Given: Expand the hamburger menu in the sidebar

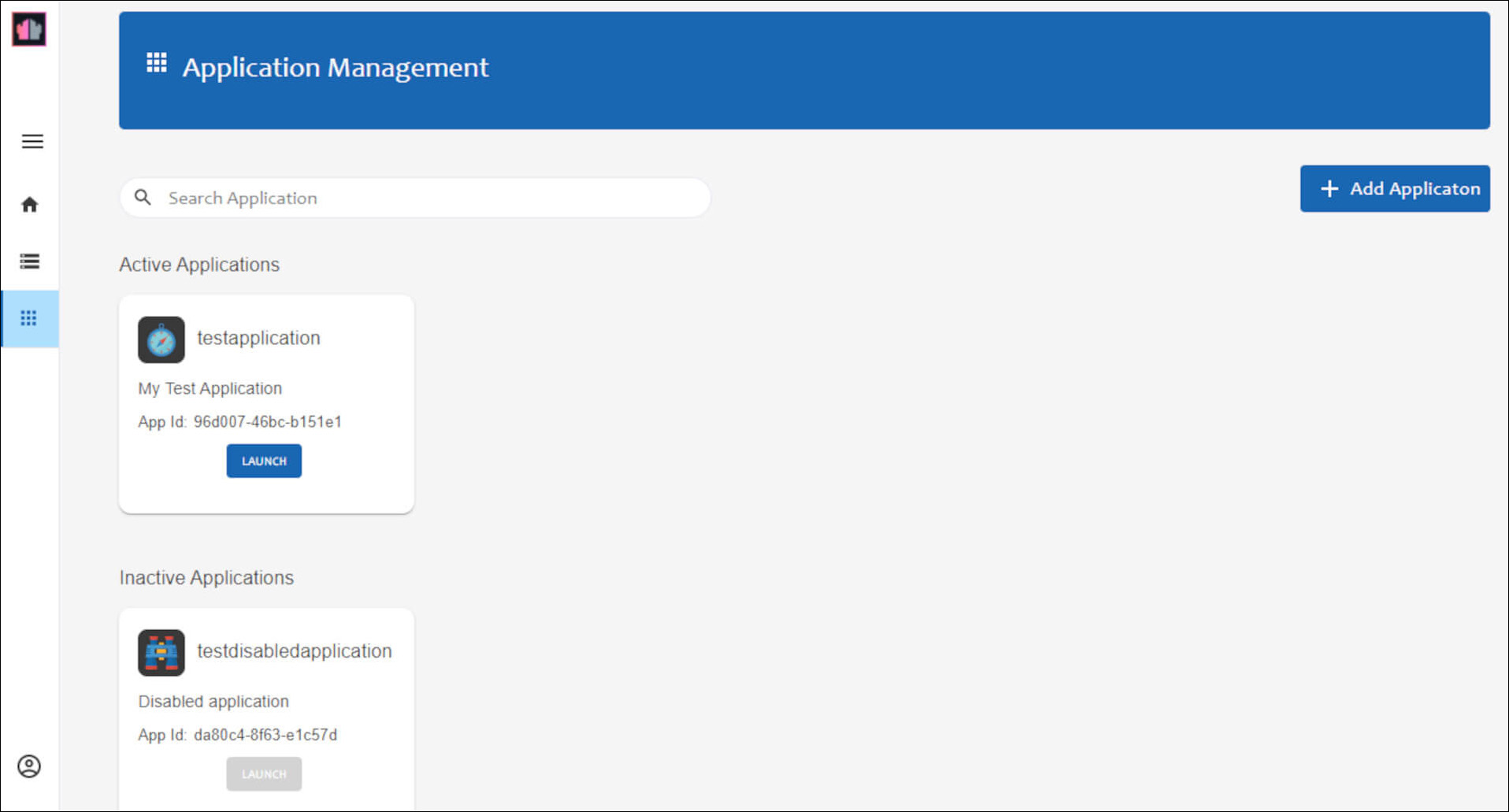Looking at the screenshot, I should [x=32, y=142].
